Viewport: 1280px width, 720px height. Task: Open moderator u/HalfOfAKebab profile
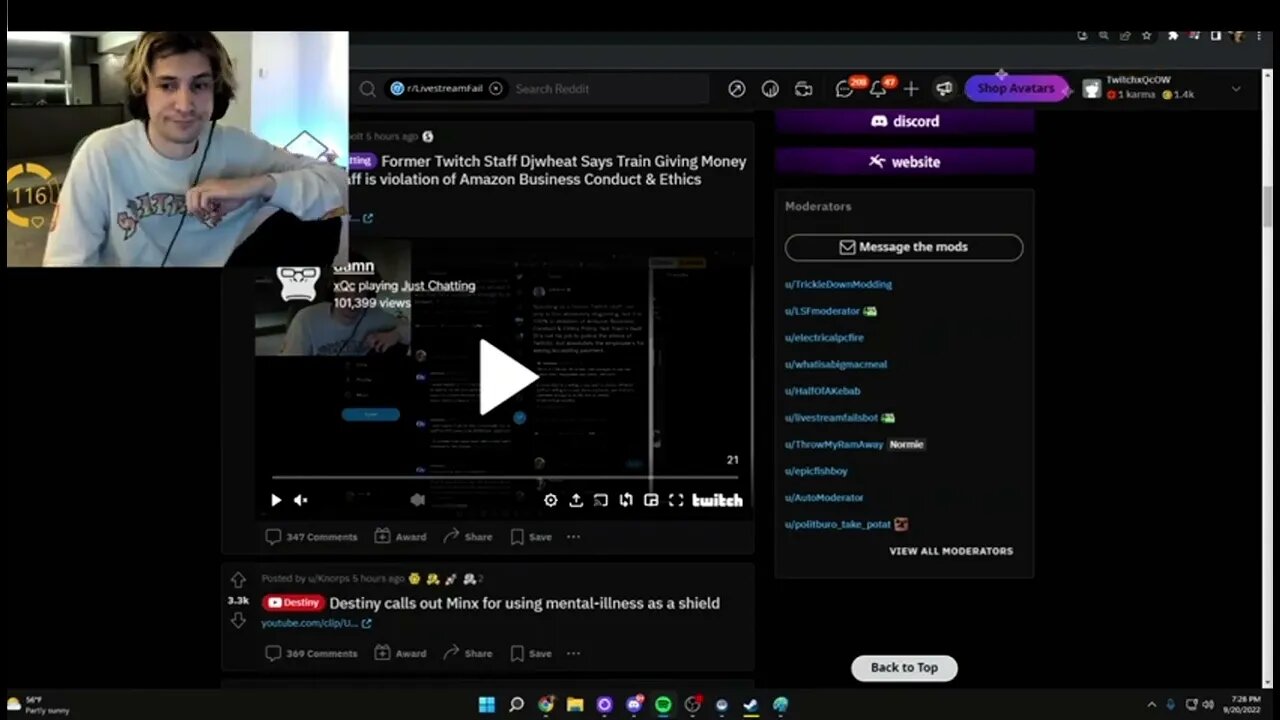click(x=822, y=391)
